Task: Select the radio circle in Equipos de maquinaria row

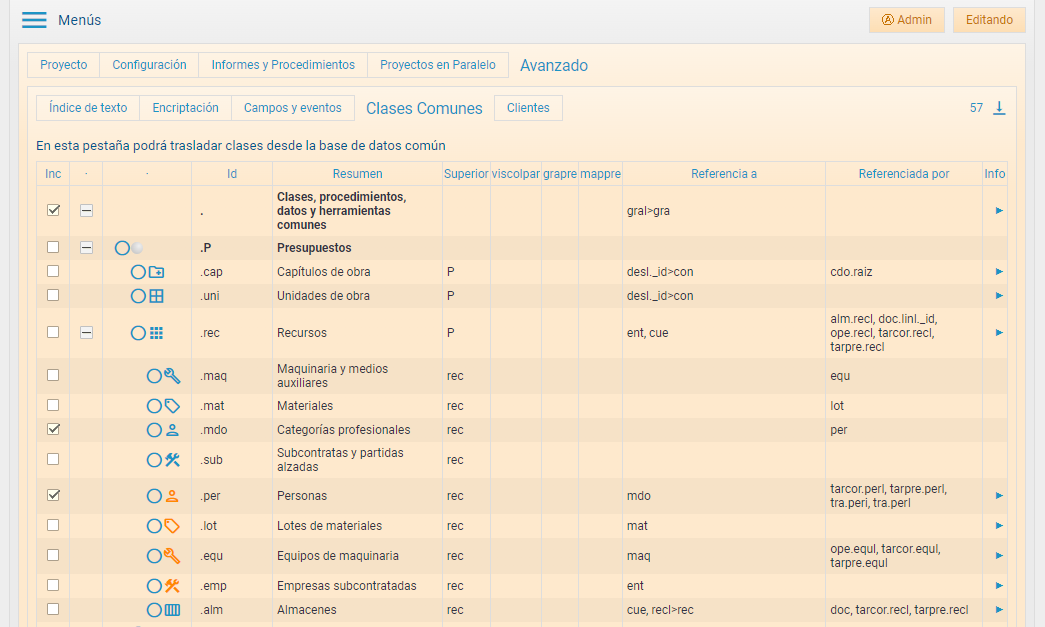Action: pyautogui.click(x=154, y=556)
